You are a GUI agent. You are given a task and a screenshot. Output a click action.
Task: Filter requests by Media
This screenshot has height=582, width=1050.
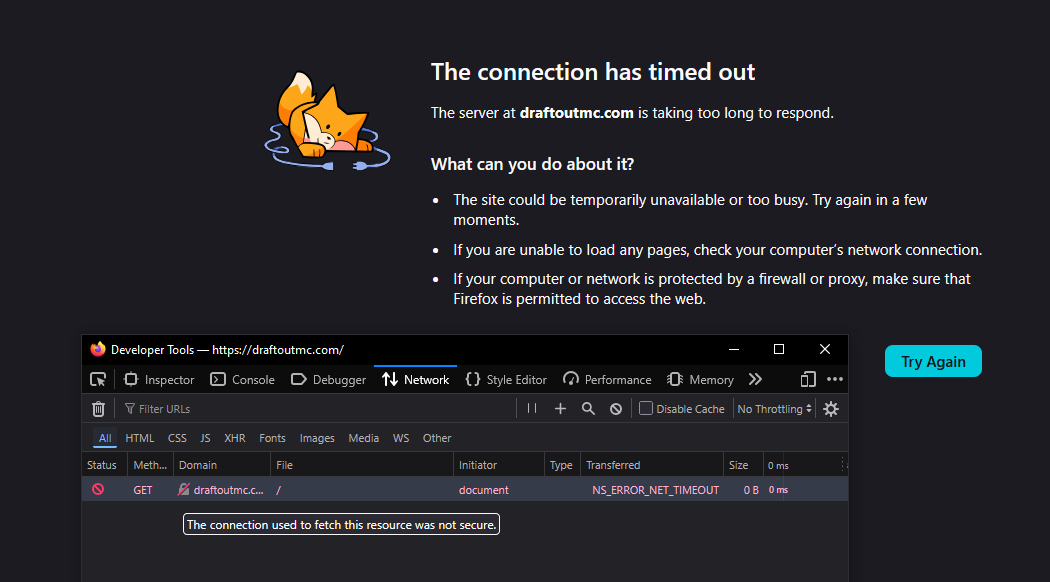coord(364,438)
